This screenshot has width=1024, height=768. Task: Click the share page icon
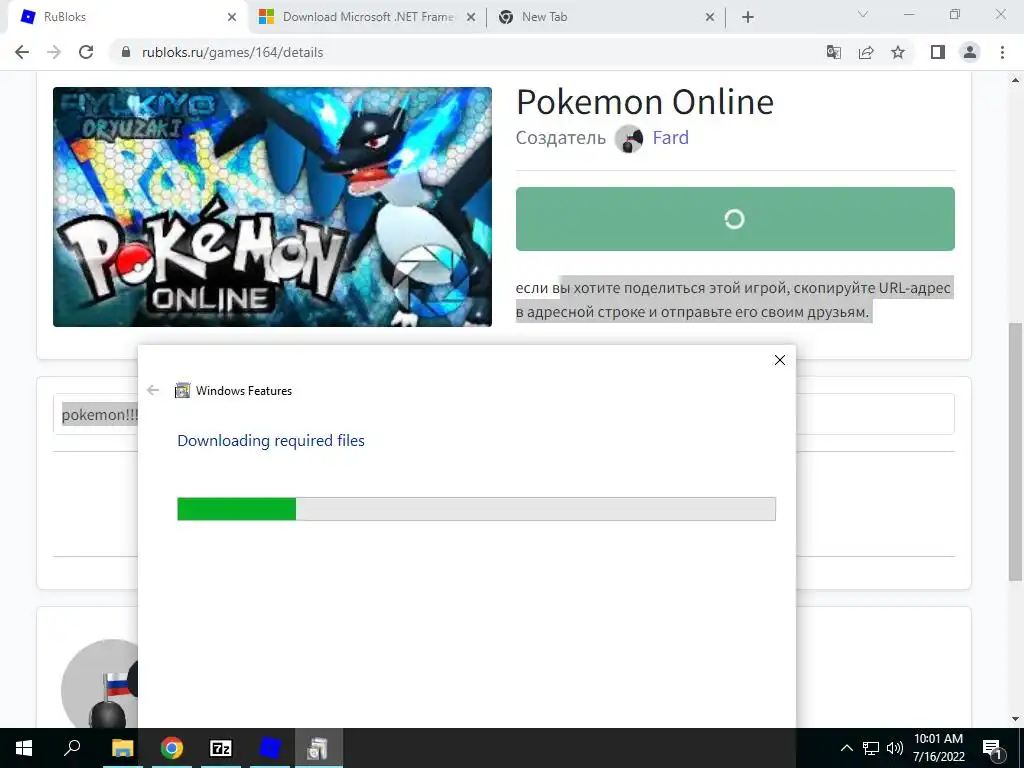click(866, 52)
